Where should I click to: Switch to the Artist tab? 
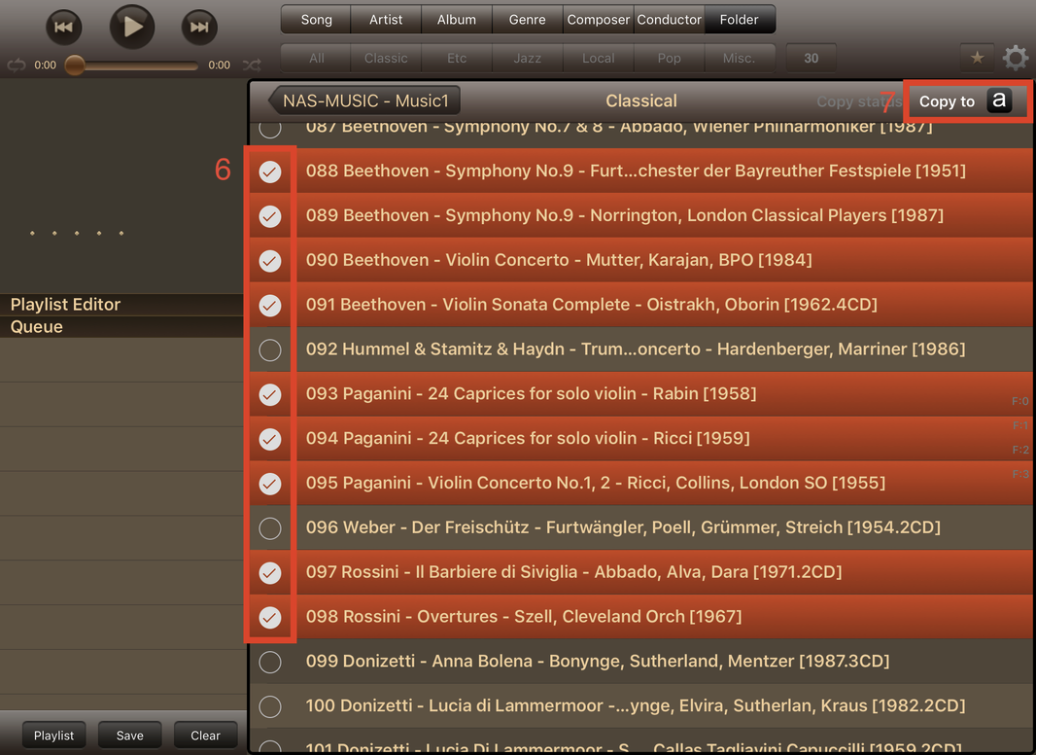(x=386, y=20)
